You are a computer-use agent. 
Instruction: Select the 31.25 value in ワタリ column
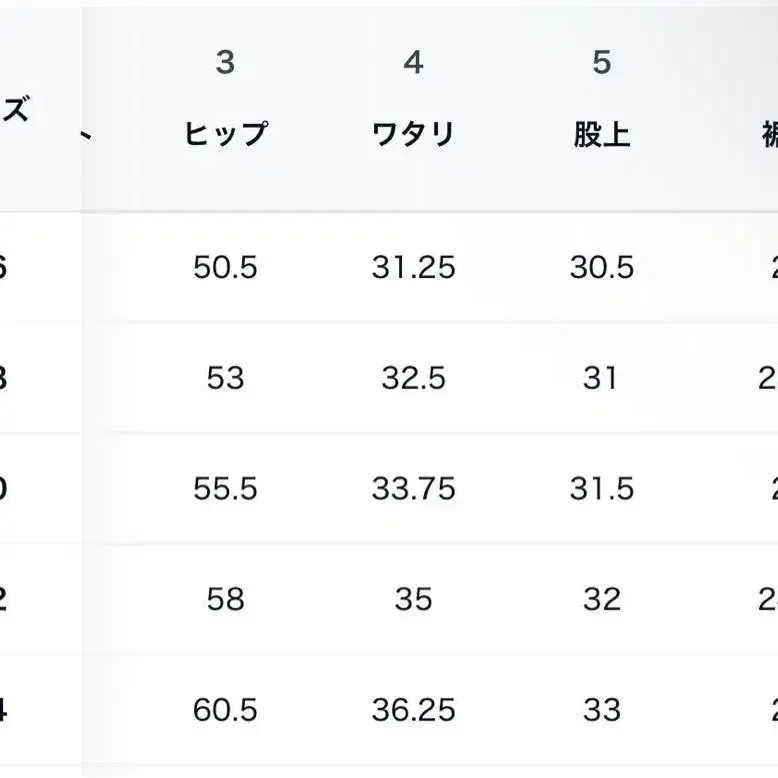coord(413,268)
